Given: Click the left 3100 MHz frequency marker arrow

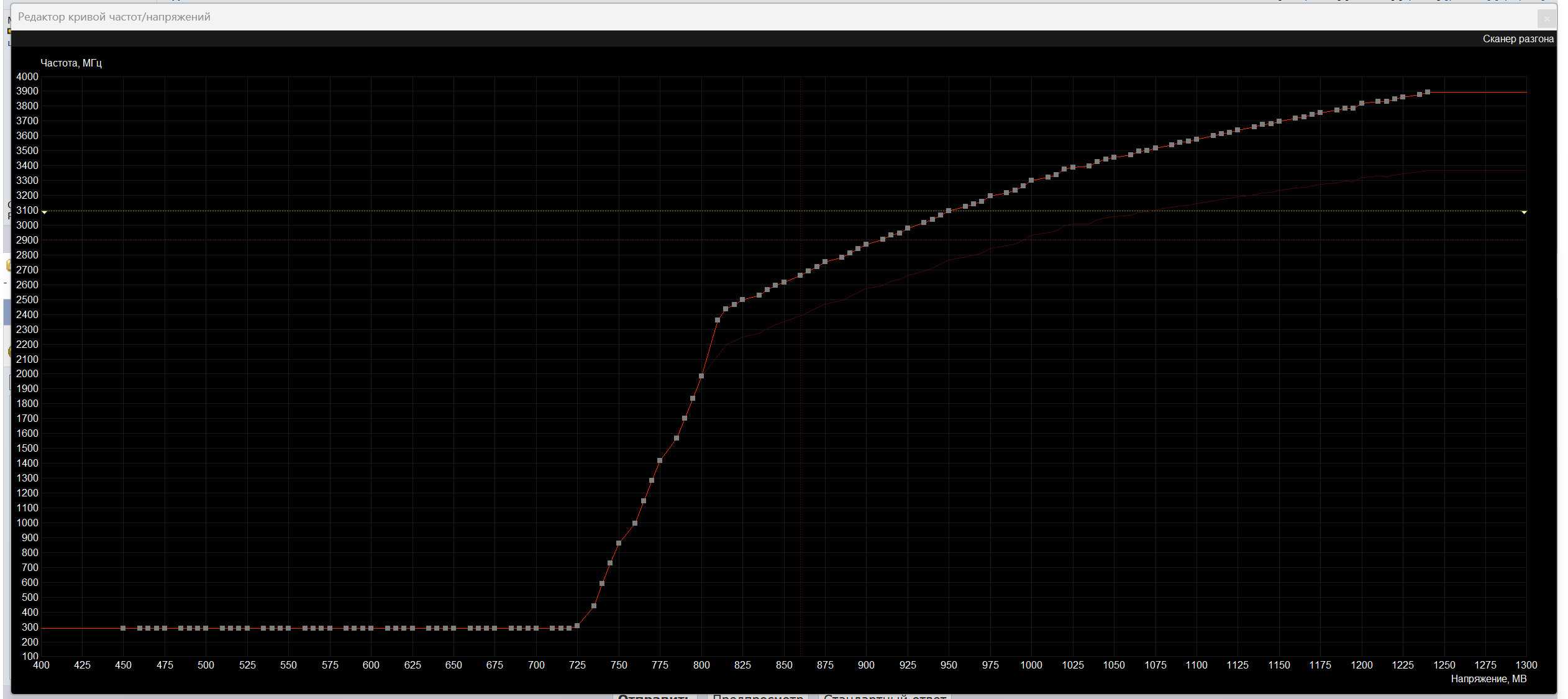Looking at the screenshot, I should 44,212.
